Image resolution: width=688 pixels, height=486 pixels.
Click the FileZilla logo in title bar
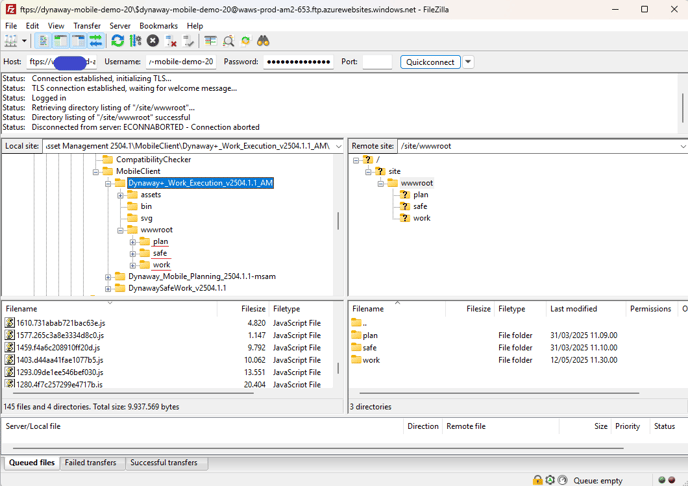point(11,9)
